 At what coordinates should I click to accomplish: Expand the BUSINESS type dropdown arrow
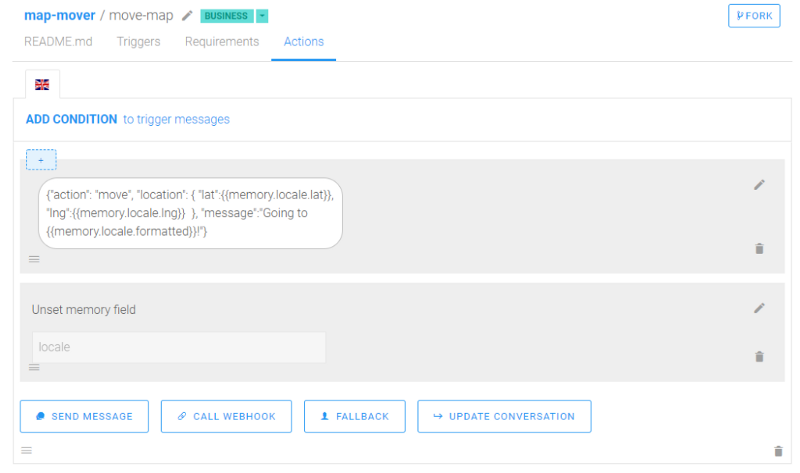[262, 16]
